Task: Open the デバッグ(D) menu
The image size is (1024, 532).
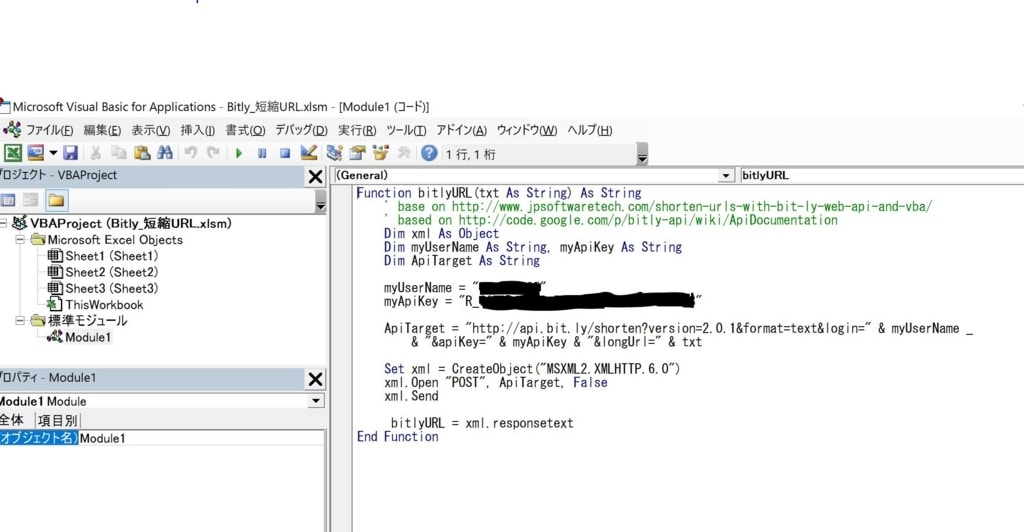Action: (301, 131)
